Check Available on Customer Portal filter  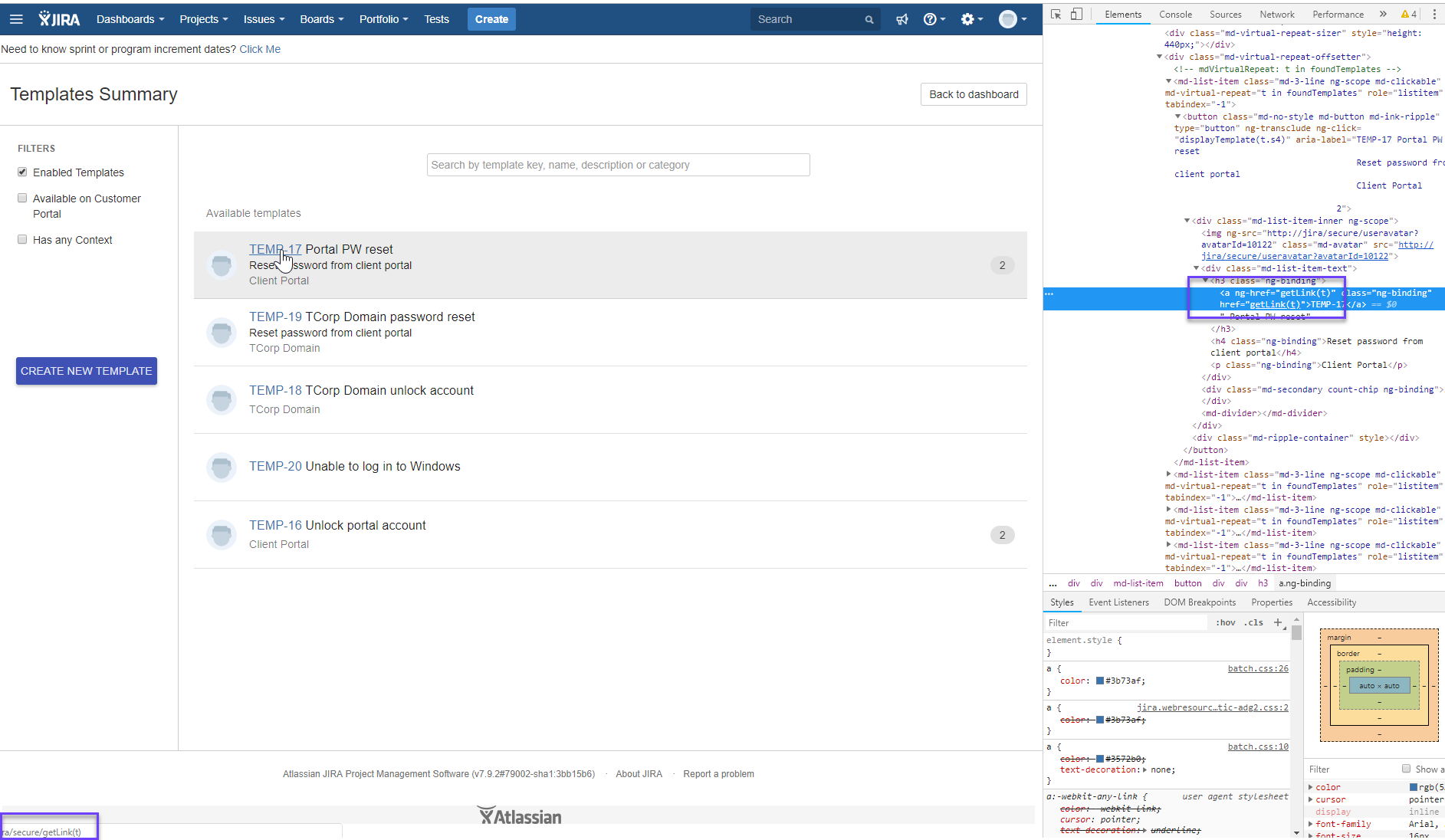(x=22, y=199)
